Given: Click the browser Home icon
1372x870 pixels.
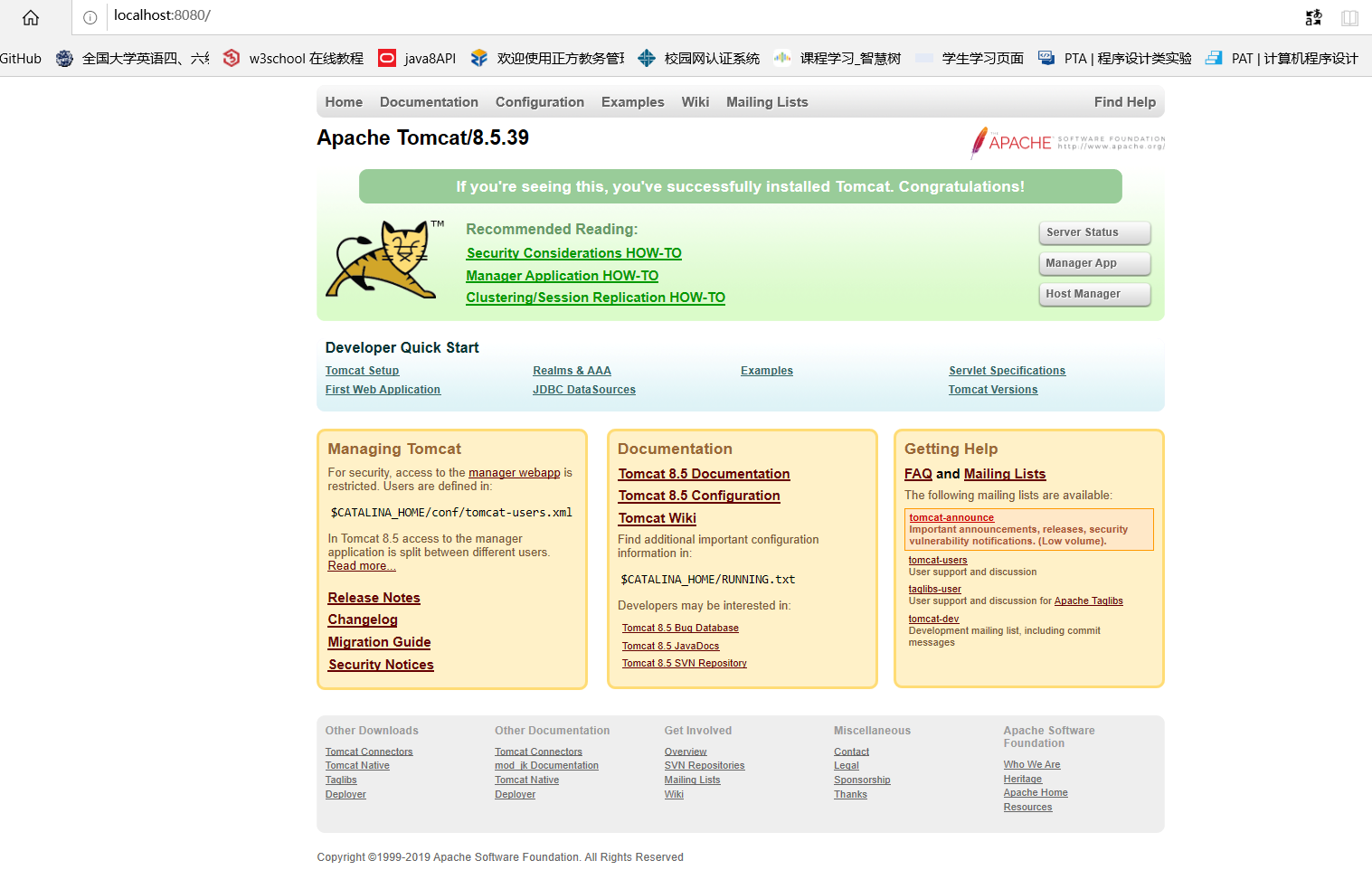Looking at the screenshot, I should pyautogui.click(x=31, y=17).
